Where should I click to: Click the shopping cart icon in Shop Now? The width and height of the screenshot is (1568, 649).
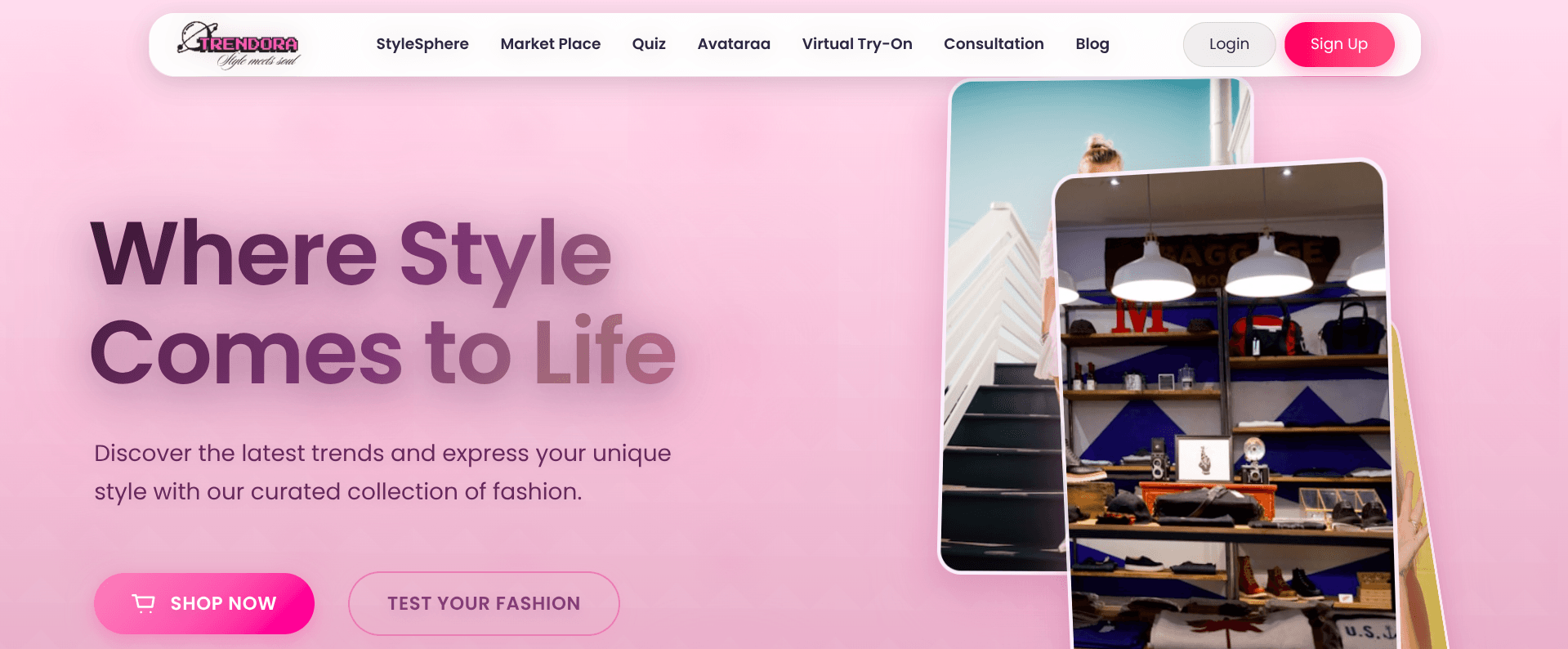tap(144, 603)
